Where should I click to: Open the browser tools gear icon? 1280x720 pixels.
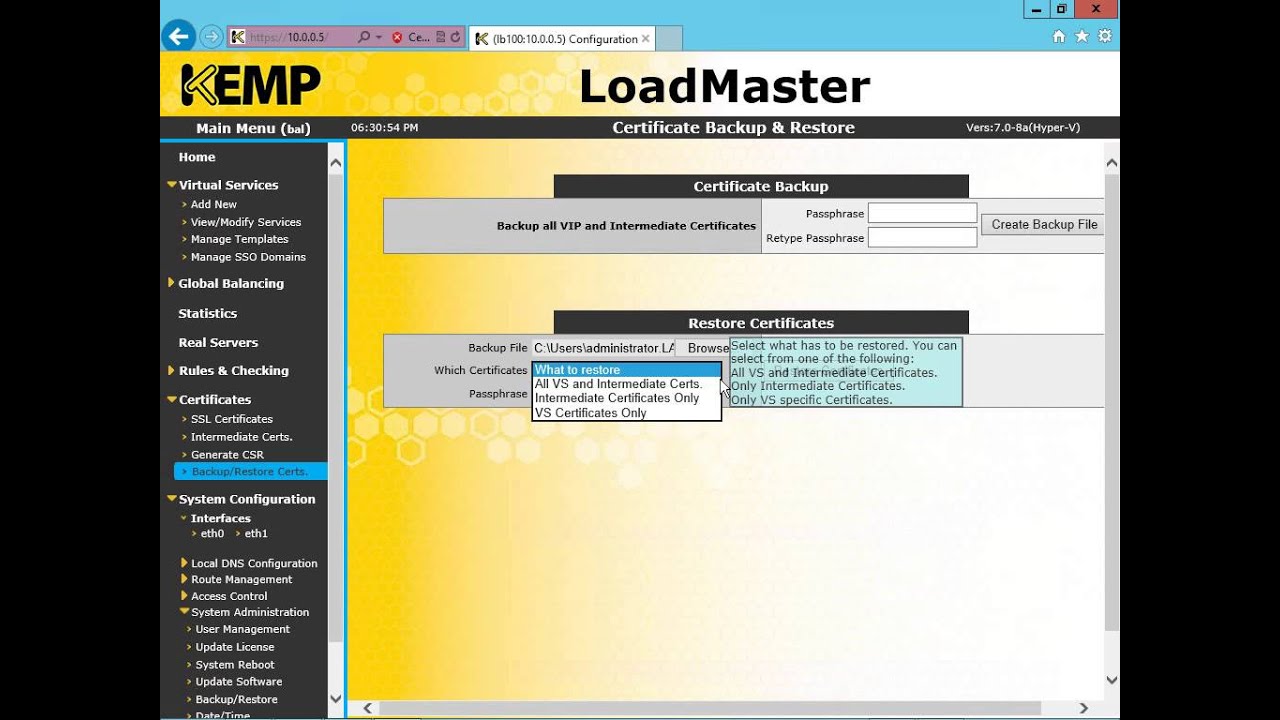tap(1105, 36)
